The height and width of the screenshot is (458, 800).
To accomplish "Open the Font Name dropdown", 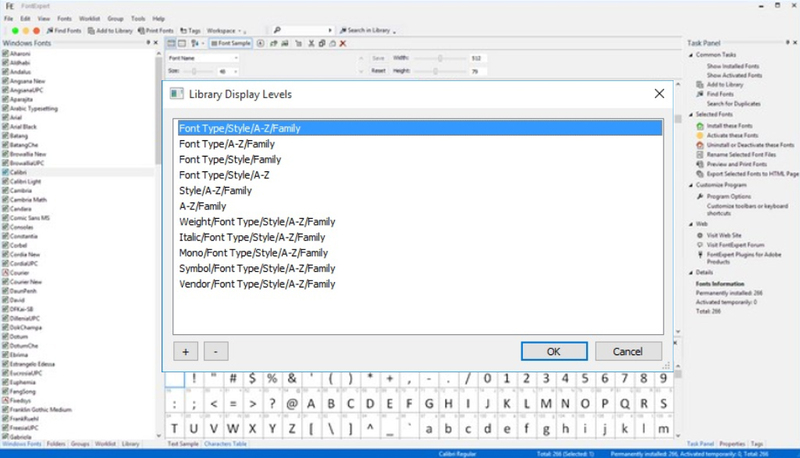I will [203, 58].
